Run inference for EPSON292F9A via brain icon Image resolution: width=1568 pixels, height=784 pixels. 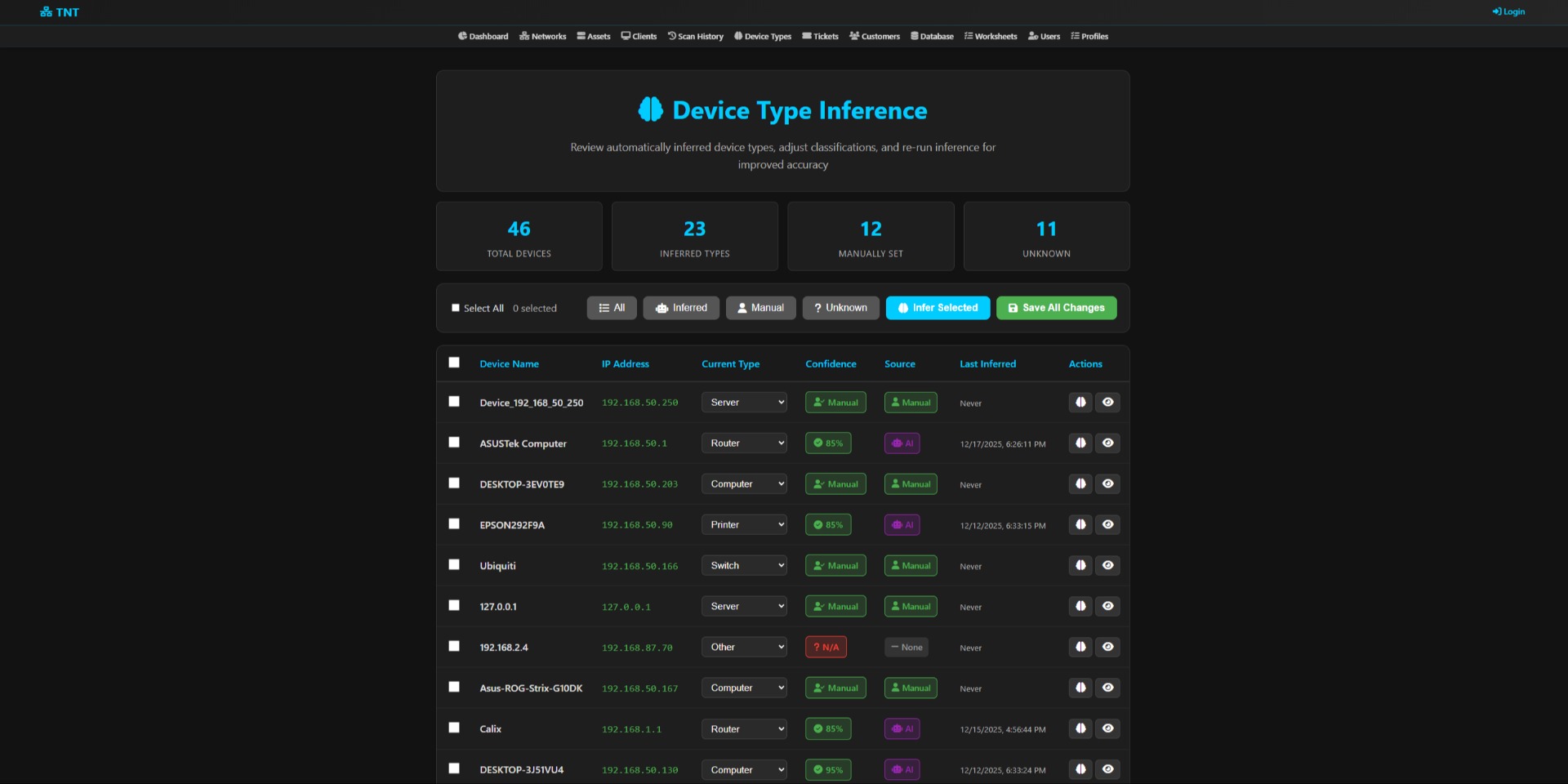(1080, 524)
